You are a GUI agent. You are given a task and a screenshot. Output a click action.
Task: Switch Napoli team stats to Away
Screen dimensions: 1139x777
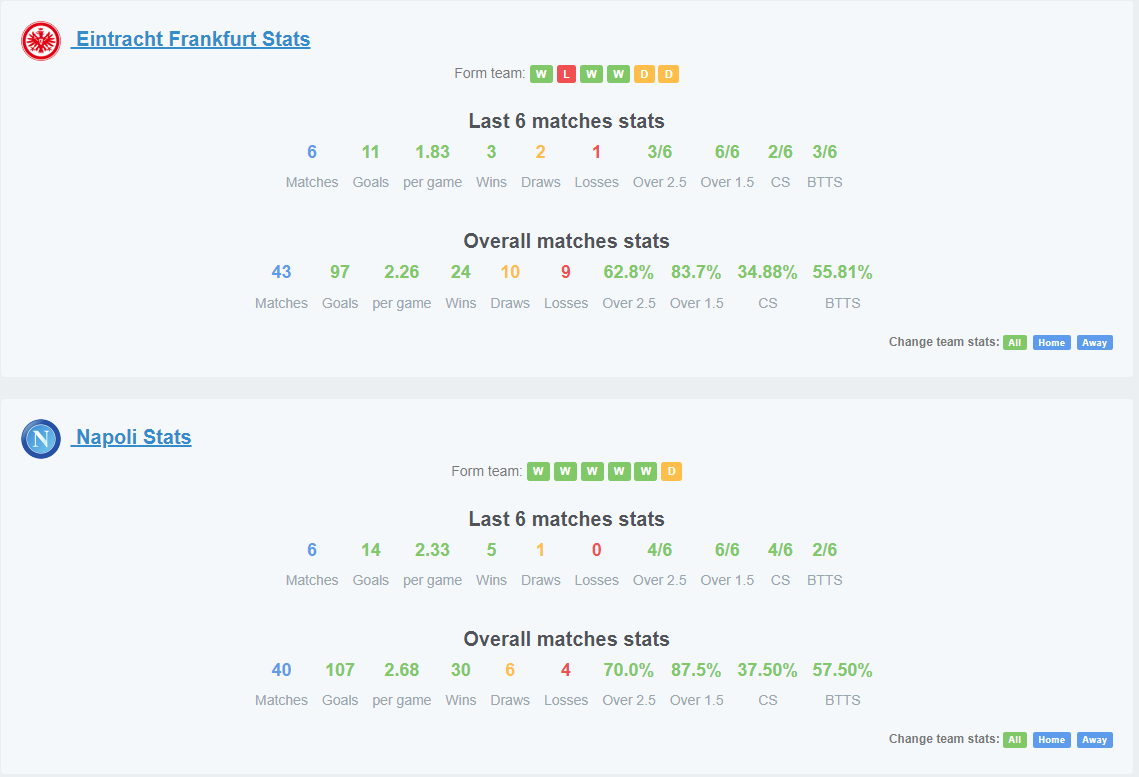point(1095,740)
